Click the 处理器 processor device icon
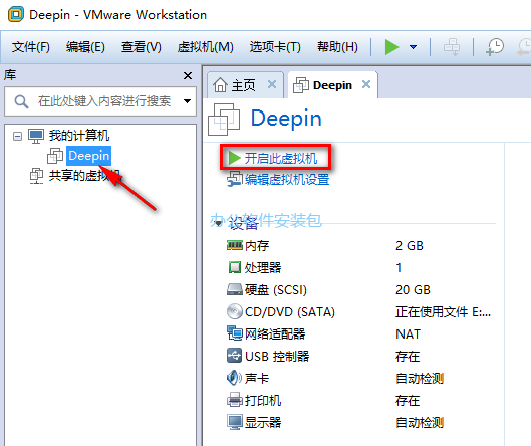This screenshot has height=446, width=531. (x=235, y=267)
